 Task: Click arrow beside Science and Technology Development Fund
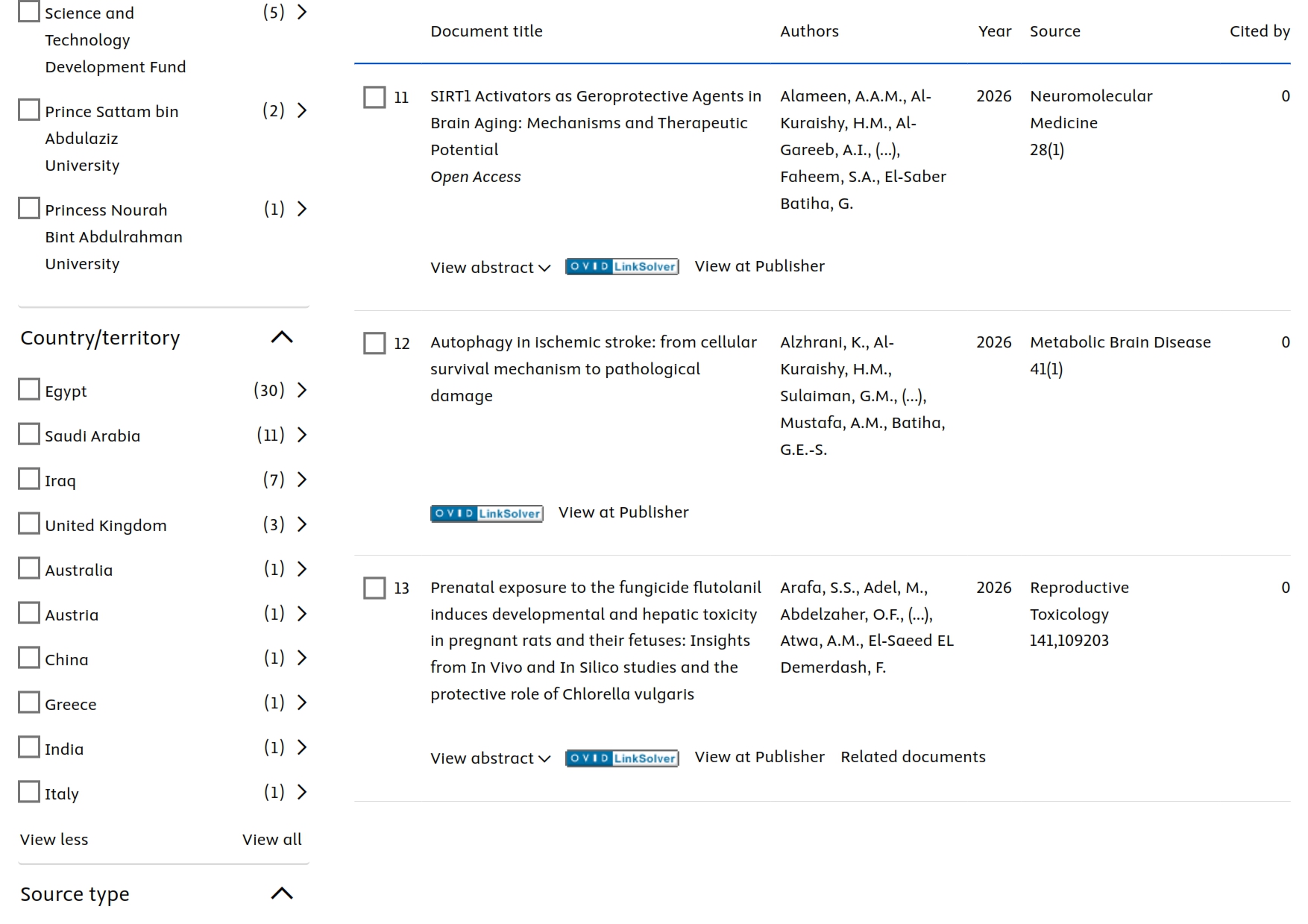[x=302, y=12]
